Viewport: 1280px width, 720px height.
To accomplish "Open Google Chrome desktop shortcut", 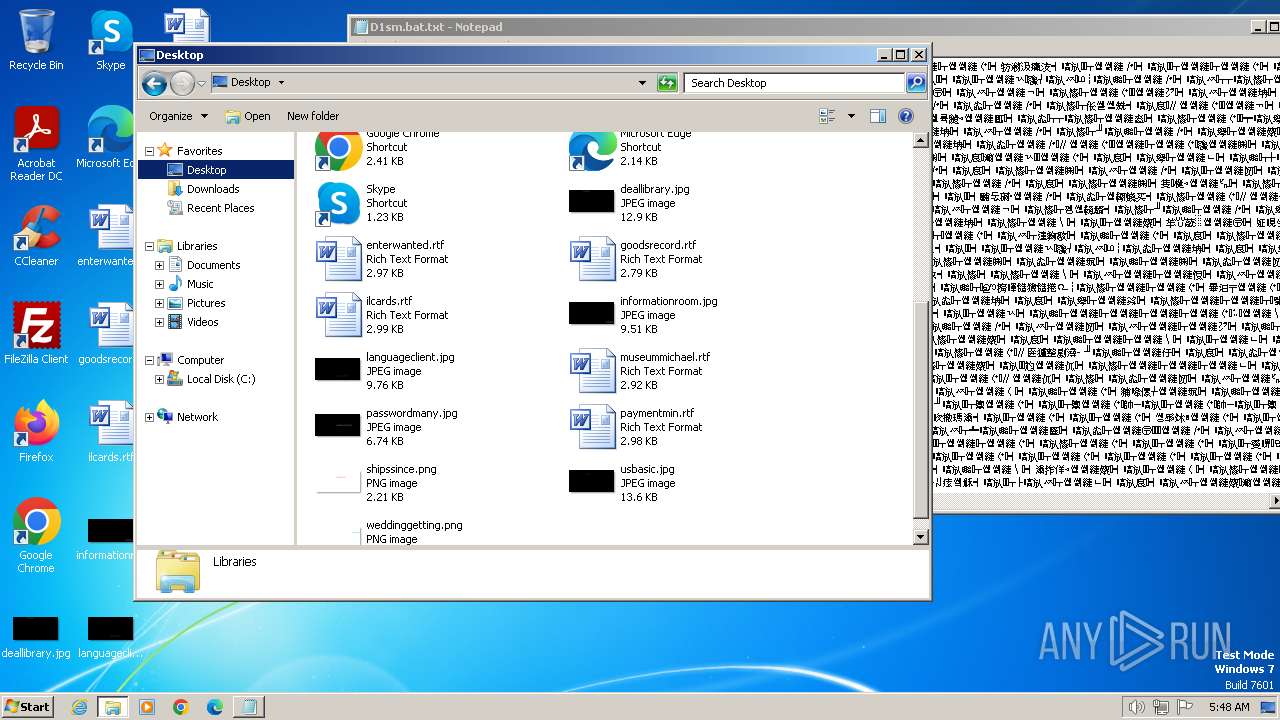I will coord(36,536).
